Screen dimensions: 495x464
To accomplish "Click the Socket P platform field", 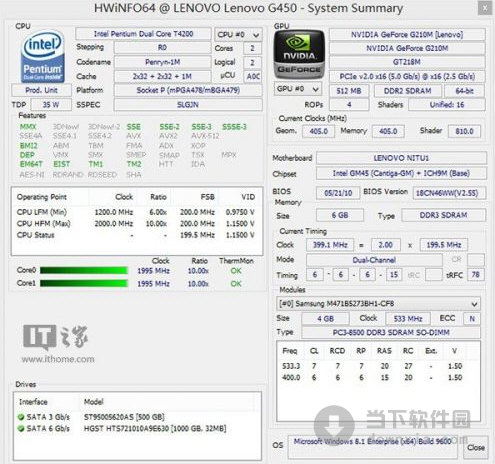I will [188, 90].
